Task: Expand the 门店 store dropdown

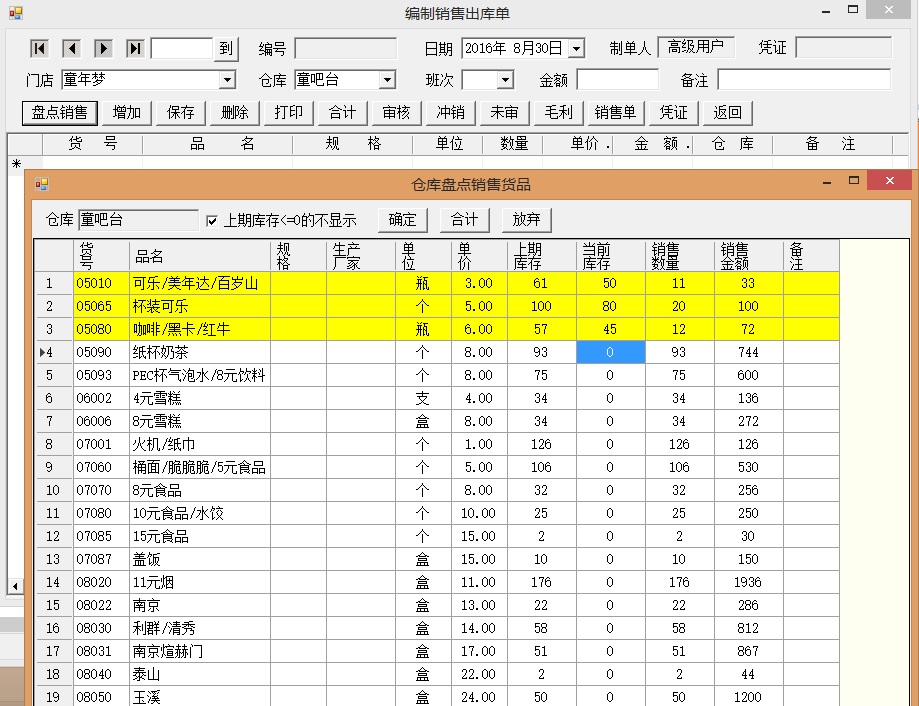Action: click(x=227, y=80)
